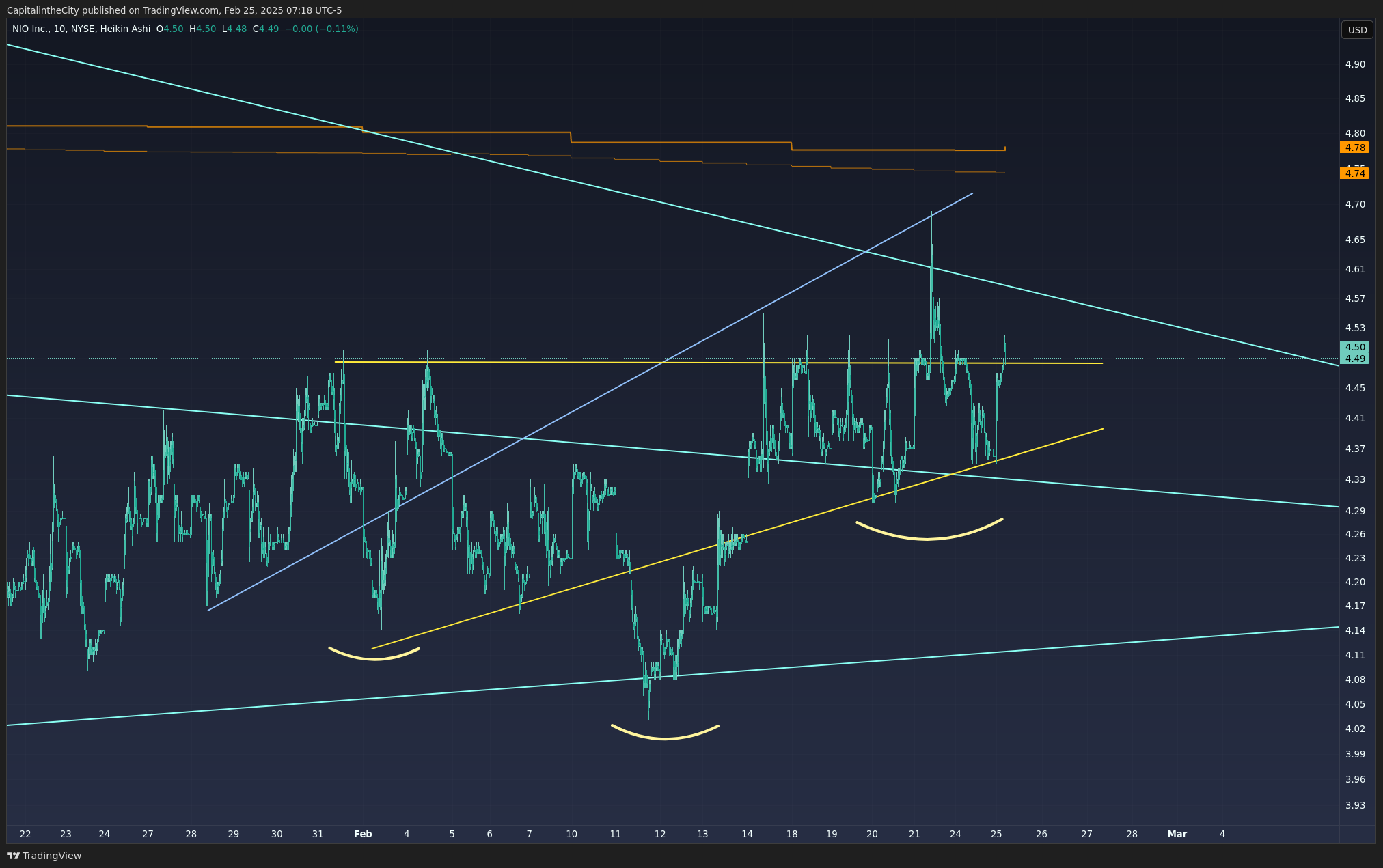Click the C4.49 close value in header
1383x868 pixels.
coord(266,29)
